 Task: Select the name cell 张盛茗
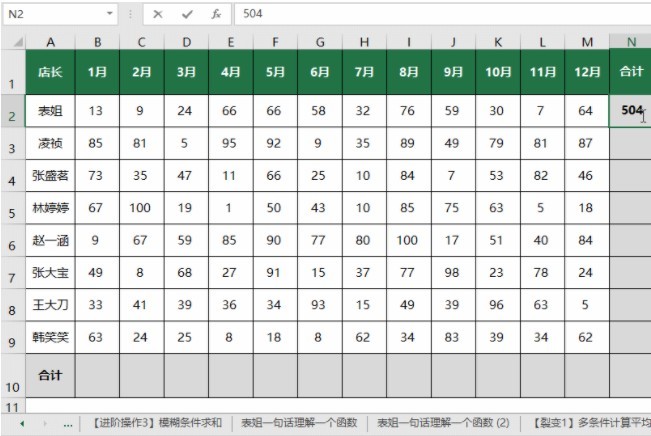click(x=51, y=176)
